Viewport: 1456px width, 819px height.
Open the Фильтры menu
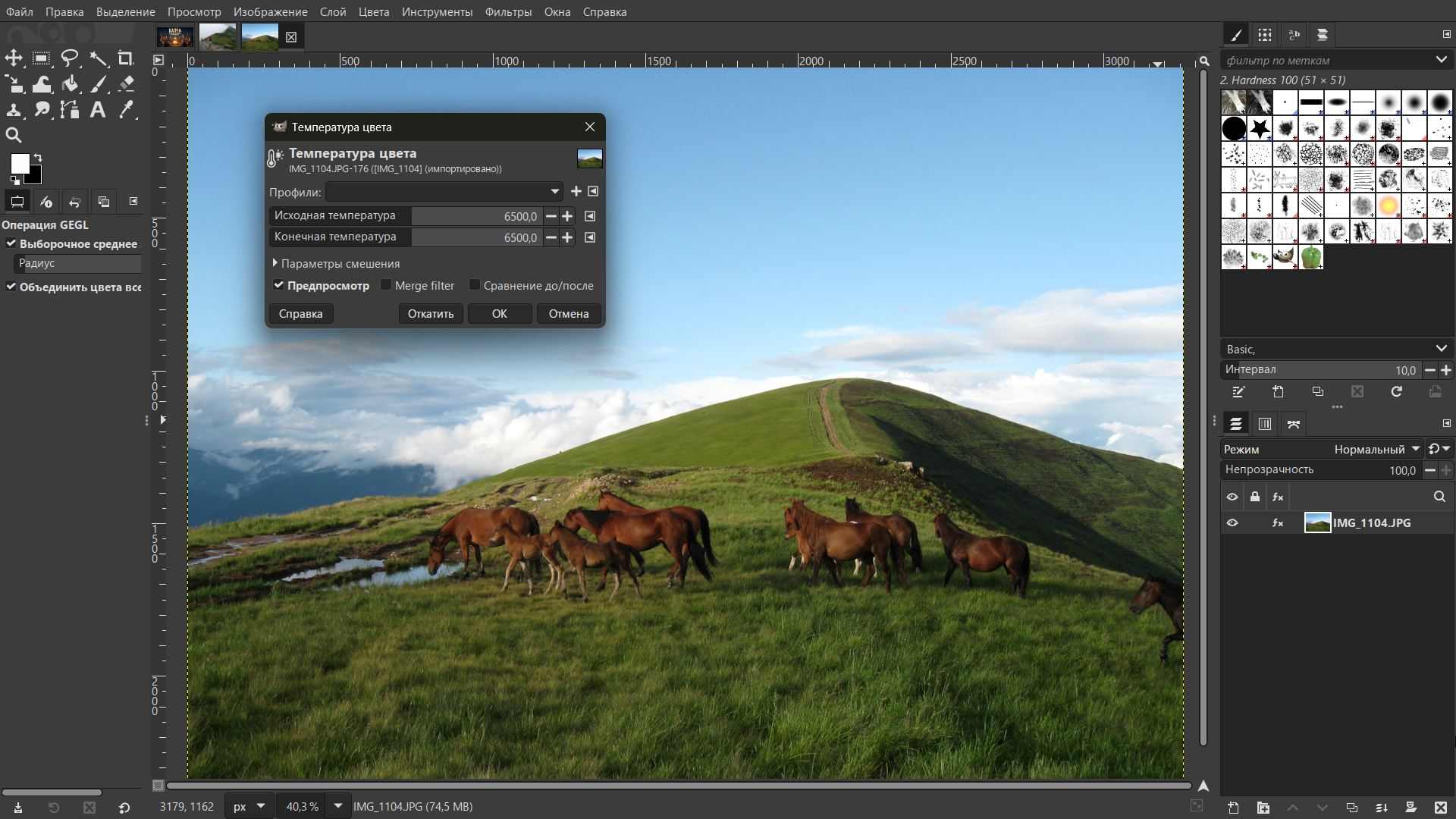click(x=509, y=11)
